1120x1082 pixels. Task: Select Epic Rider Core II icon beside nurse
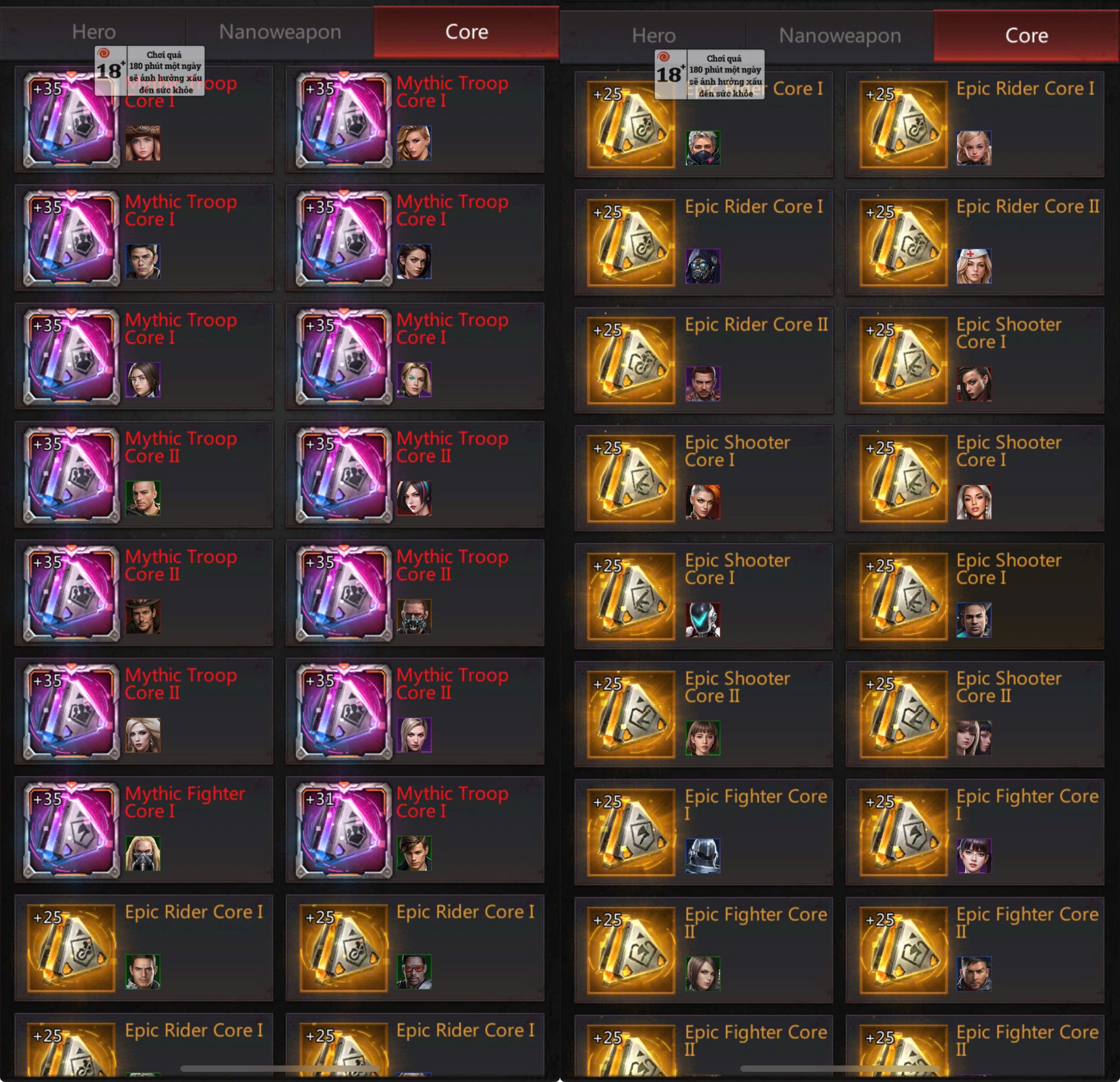click(x=903, y=242)
